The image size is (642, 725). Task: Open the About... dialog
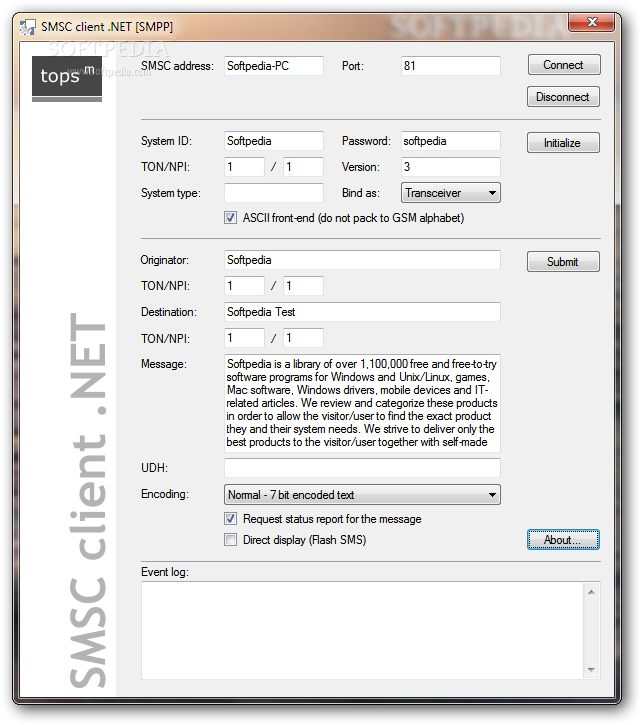[563, 540]
